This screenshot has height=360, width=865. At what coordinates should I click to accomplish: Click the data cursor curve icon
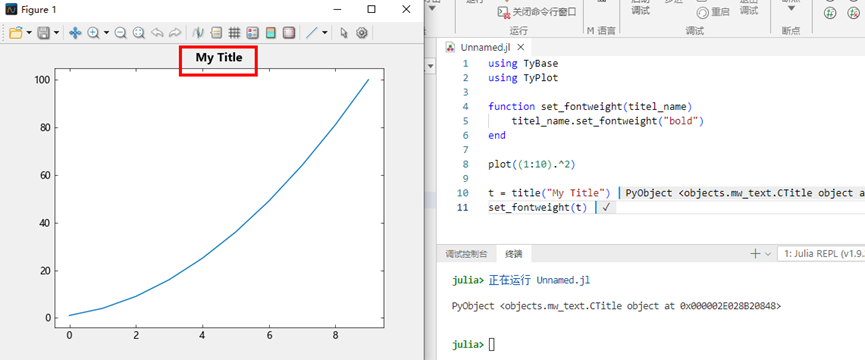197,33
